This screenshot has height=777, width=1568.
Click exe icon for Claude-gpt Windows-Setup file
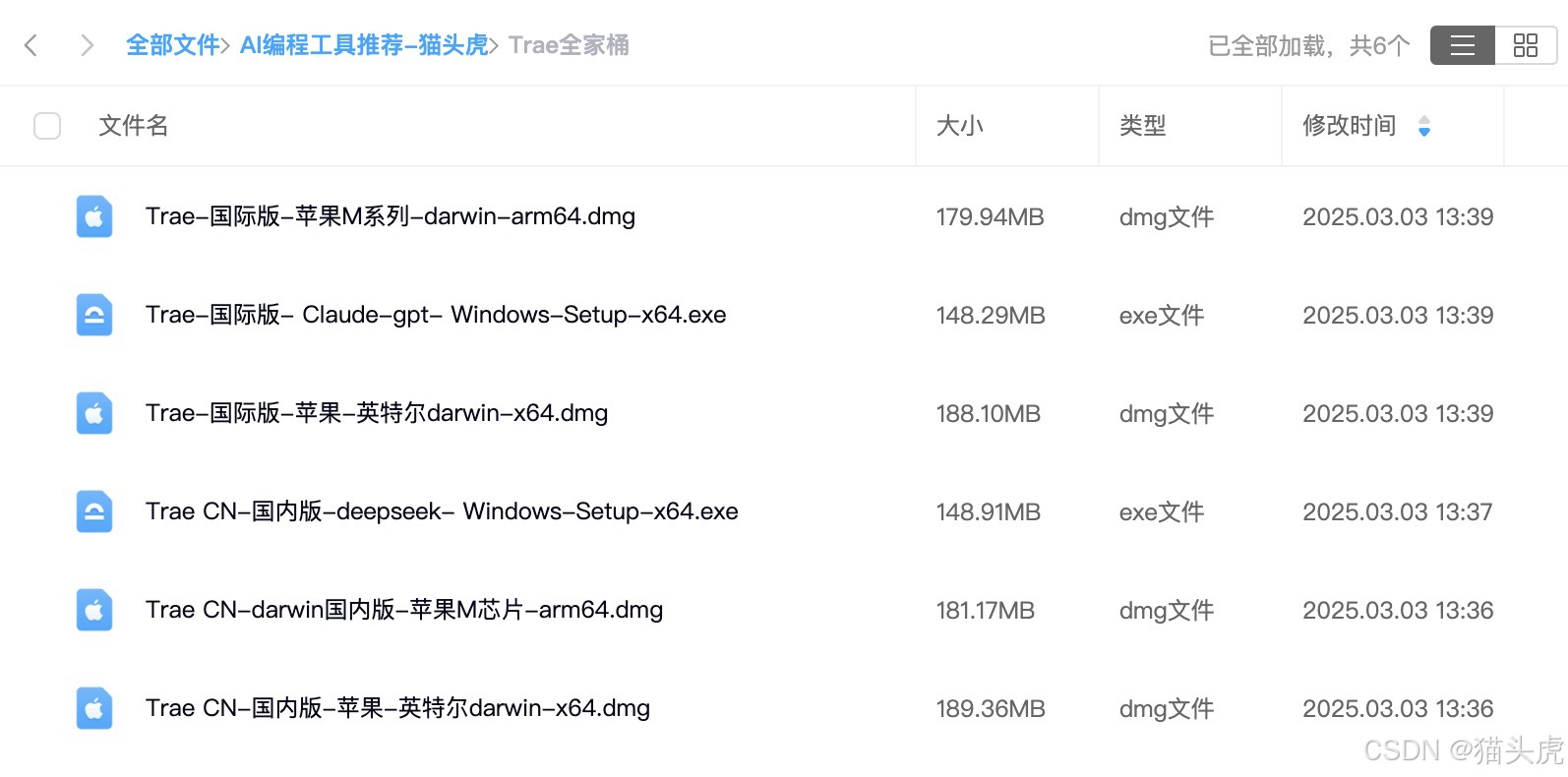click(94, 315)
